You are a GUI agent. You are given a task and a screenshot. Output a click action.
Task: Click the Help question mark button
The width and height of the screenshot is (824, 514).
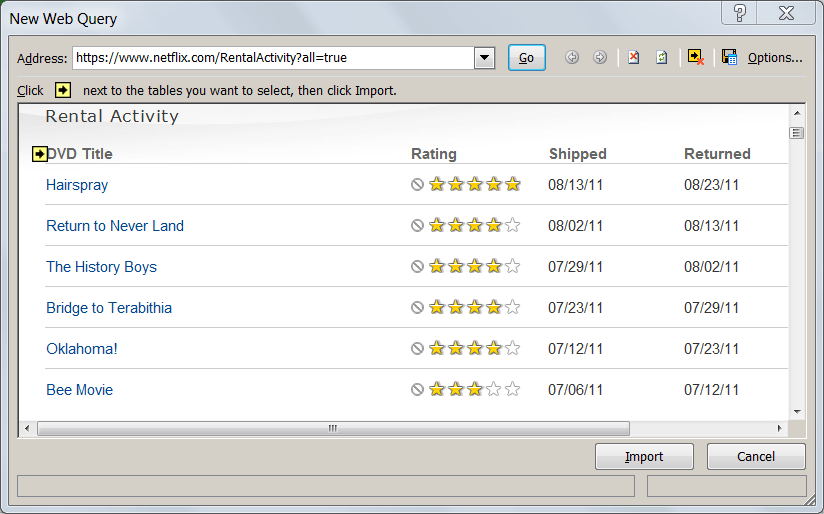click(x=739, y=13)
